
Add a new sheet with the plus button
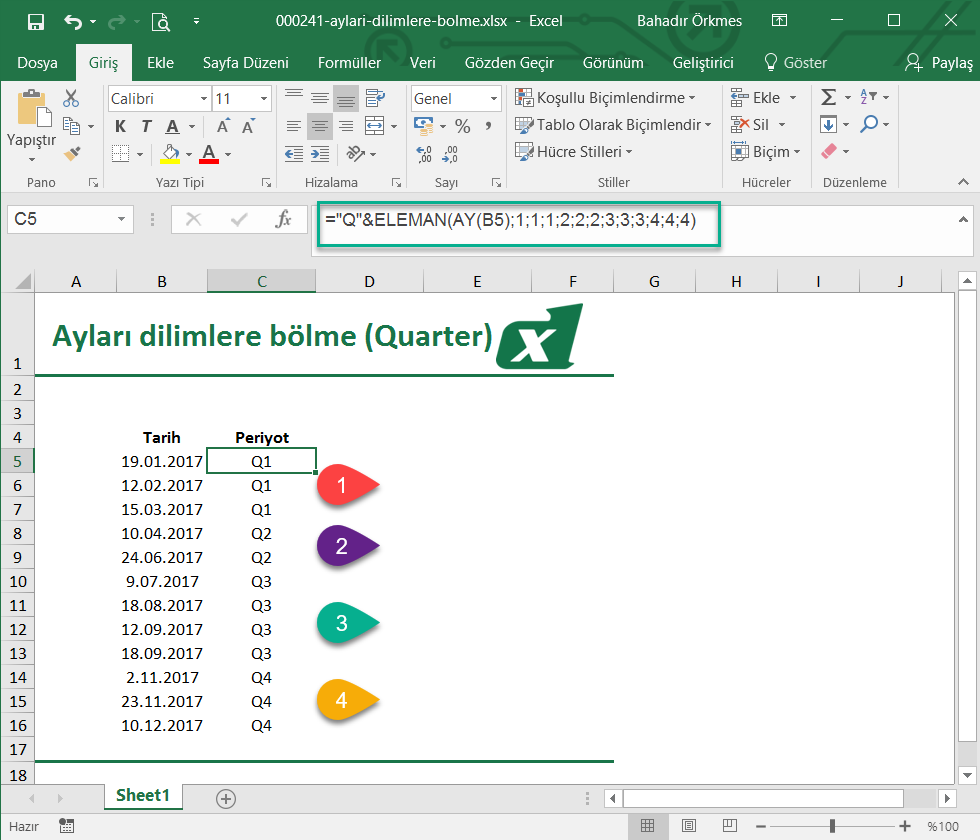226,799
